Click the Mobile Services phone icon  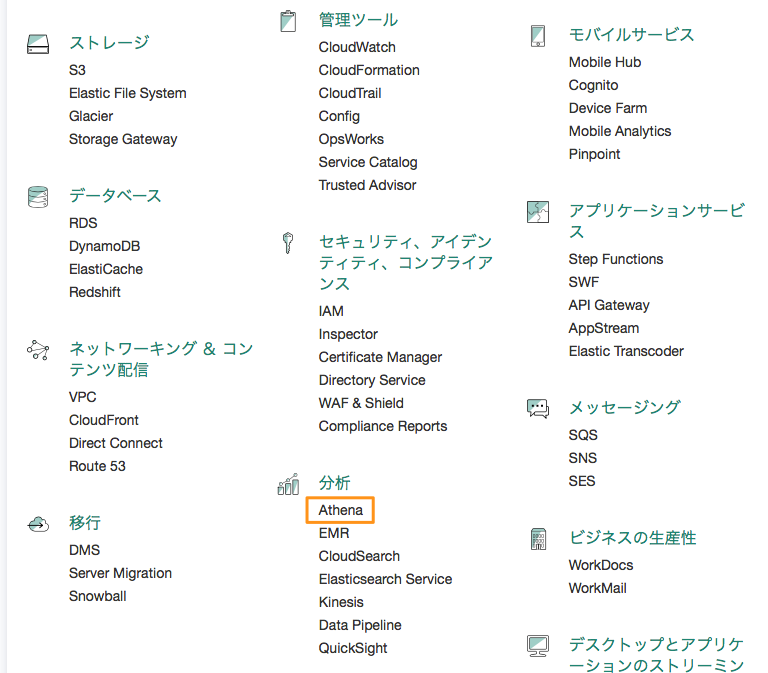[x=538, y=36]
